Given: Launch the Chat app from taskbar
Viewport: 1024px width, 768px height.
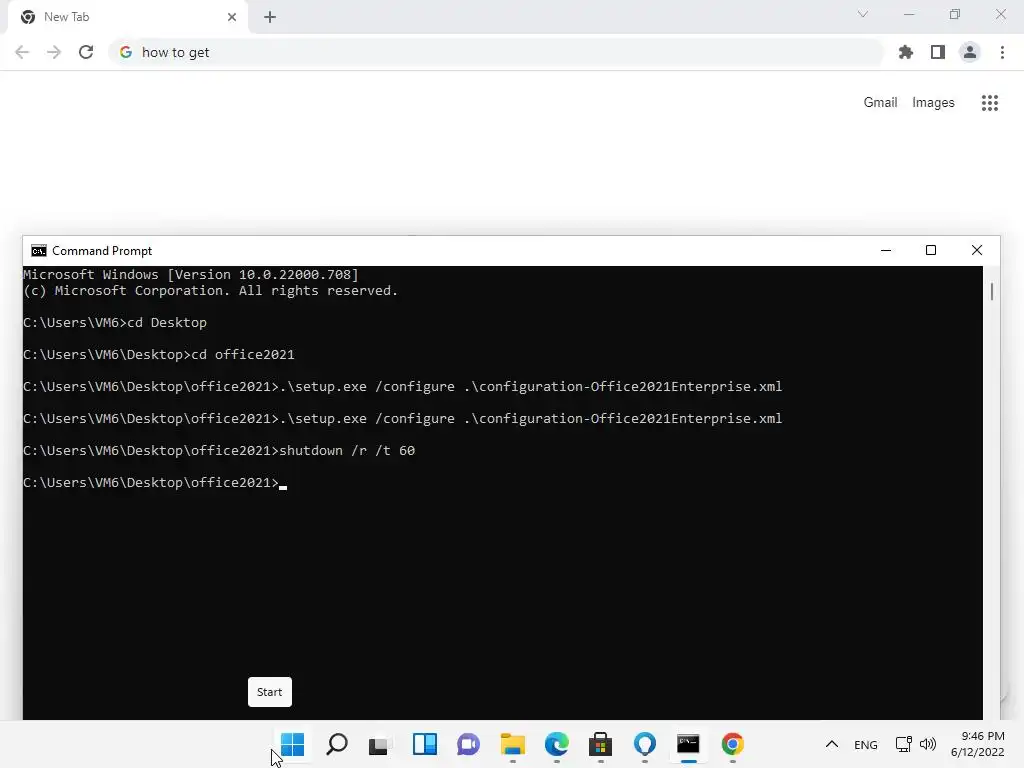Looking at the screenshot, I should 468,744.
